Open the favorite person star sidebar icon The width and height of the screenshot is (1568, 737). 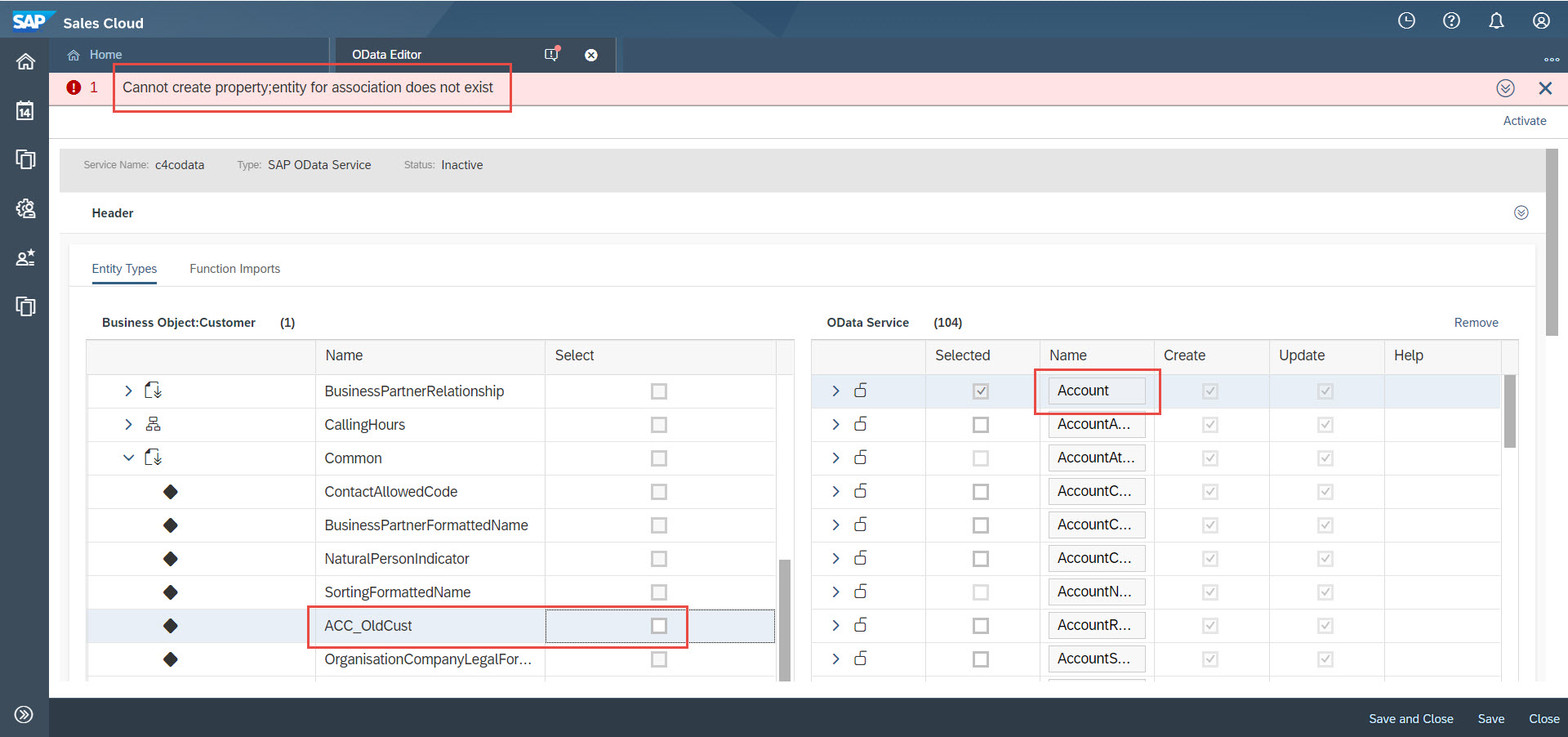25,257
